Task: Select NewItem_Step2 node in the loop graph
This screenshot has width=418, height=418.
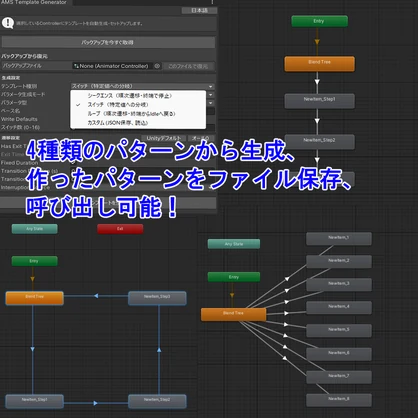Action: click(x=157, y=401)
